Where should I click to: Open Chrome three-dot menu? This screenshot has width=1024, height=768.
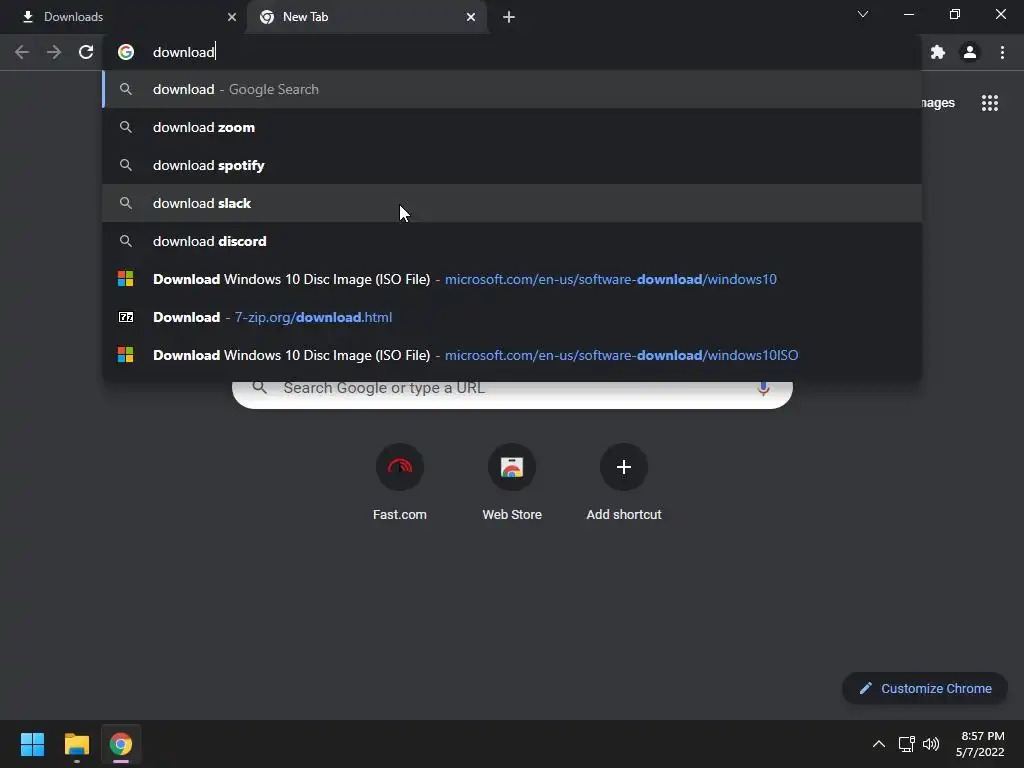tap(1002, 52)
